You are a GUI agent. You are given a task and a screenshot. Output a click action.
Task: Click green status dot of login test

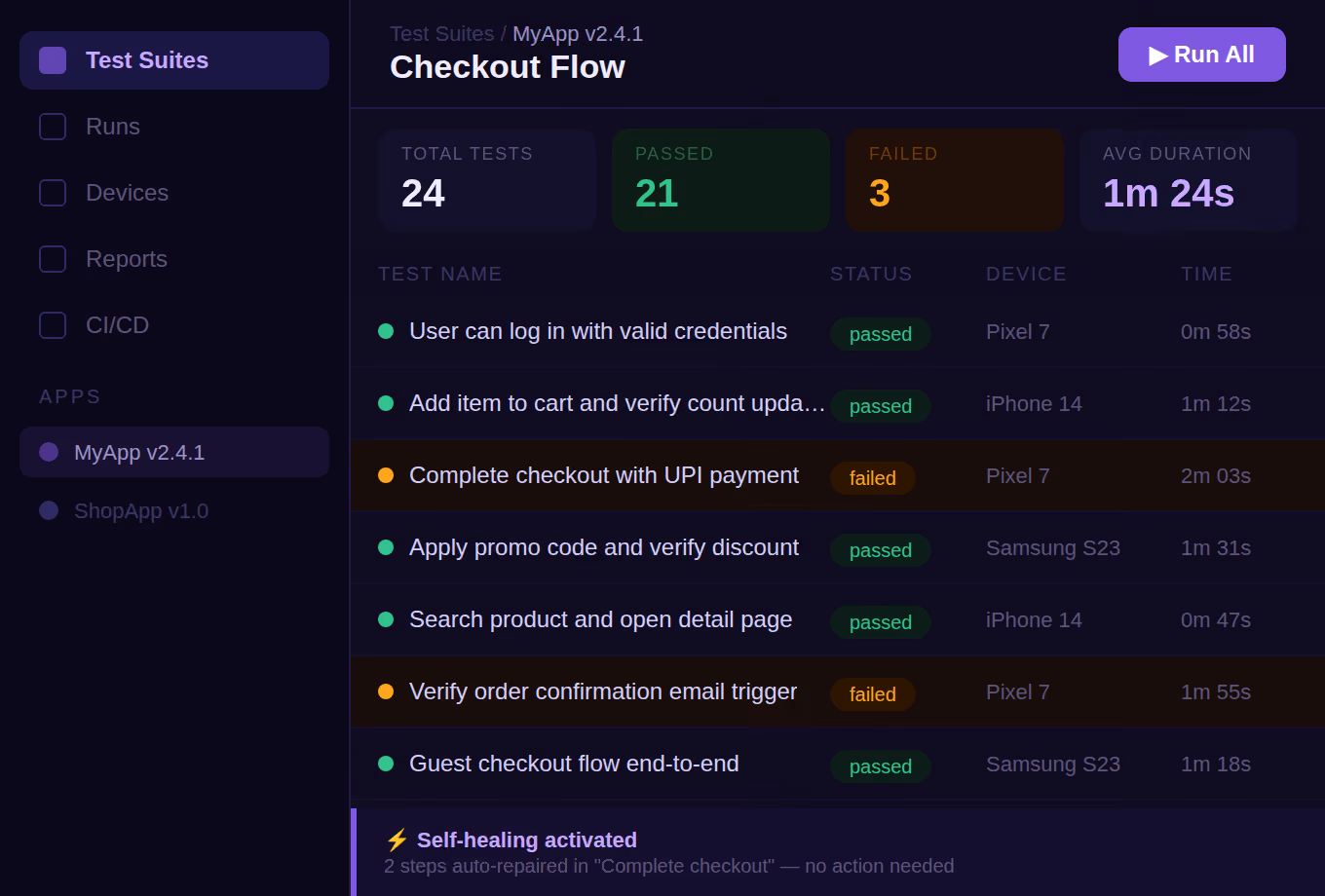pyautogui.click(x=386, y=331)
